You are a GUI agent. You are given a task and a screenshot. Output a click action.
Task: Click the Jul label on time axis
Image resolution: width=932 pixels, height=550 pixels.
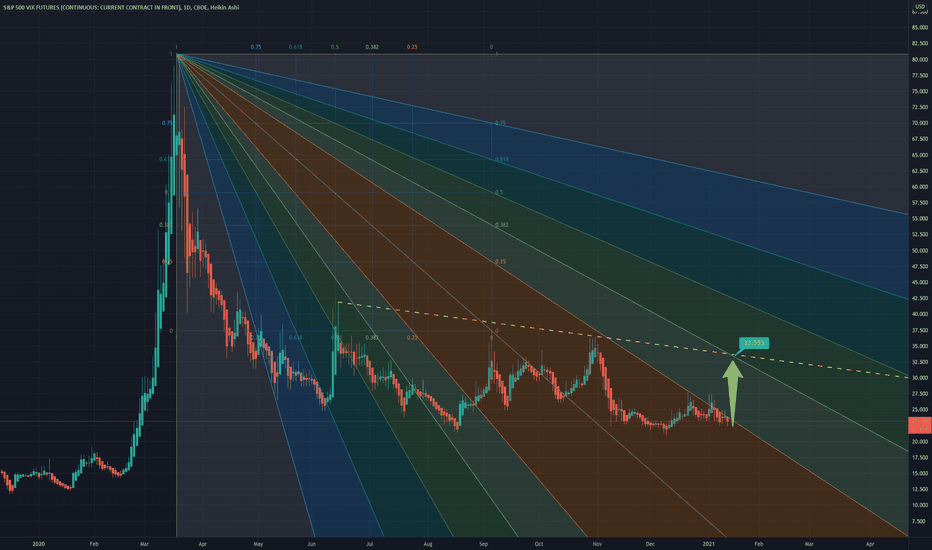(369, 543)
